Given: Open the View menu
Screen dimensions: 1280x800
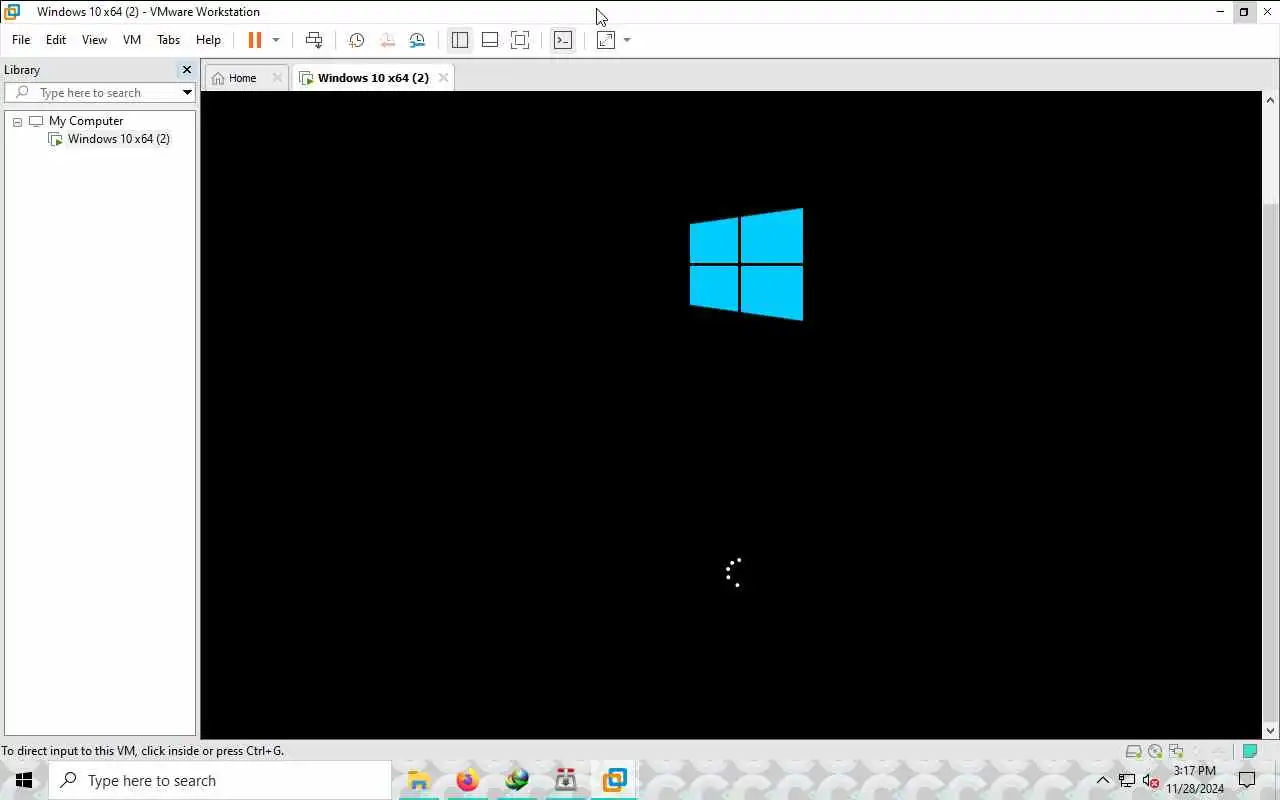Looking at the screenshot, I should pos(94,40).
